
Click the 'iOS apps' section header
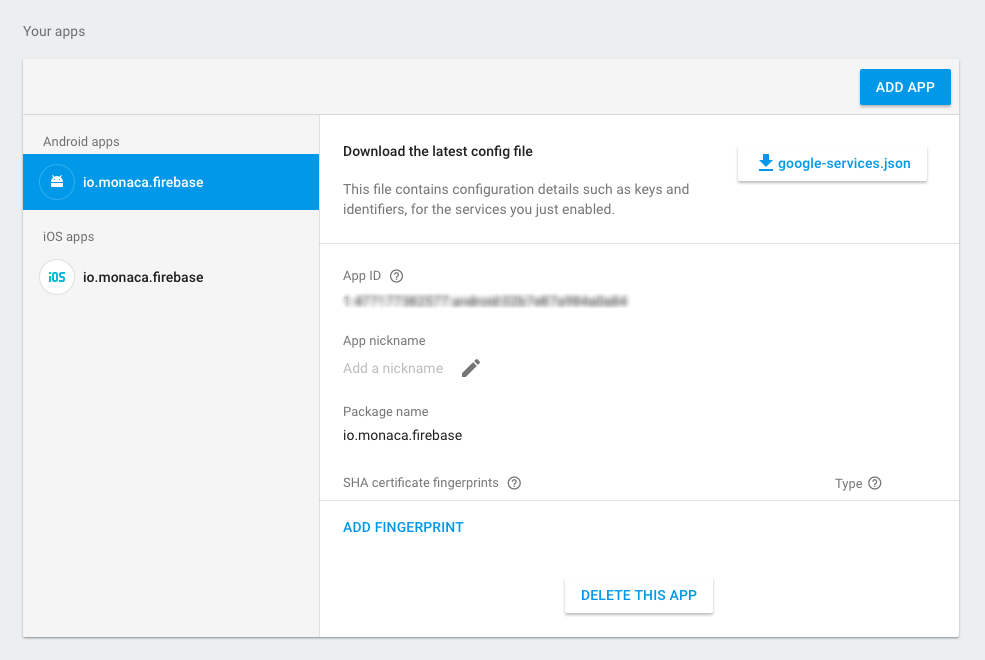click(69, 237)
